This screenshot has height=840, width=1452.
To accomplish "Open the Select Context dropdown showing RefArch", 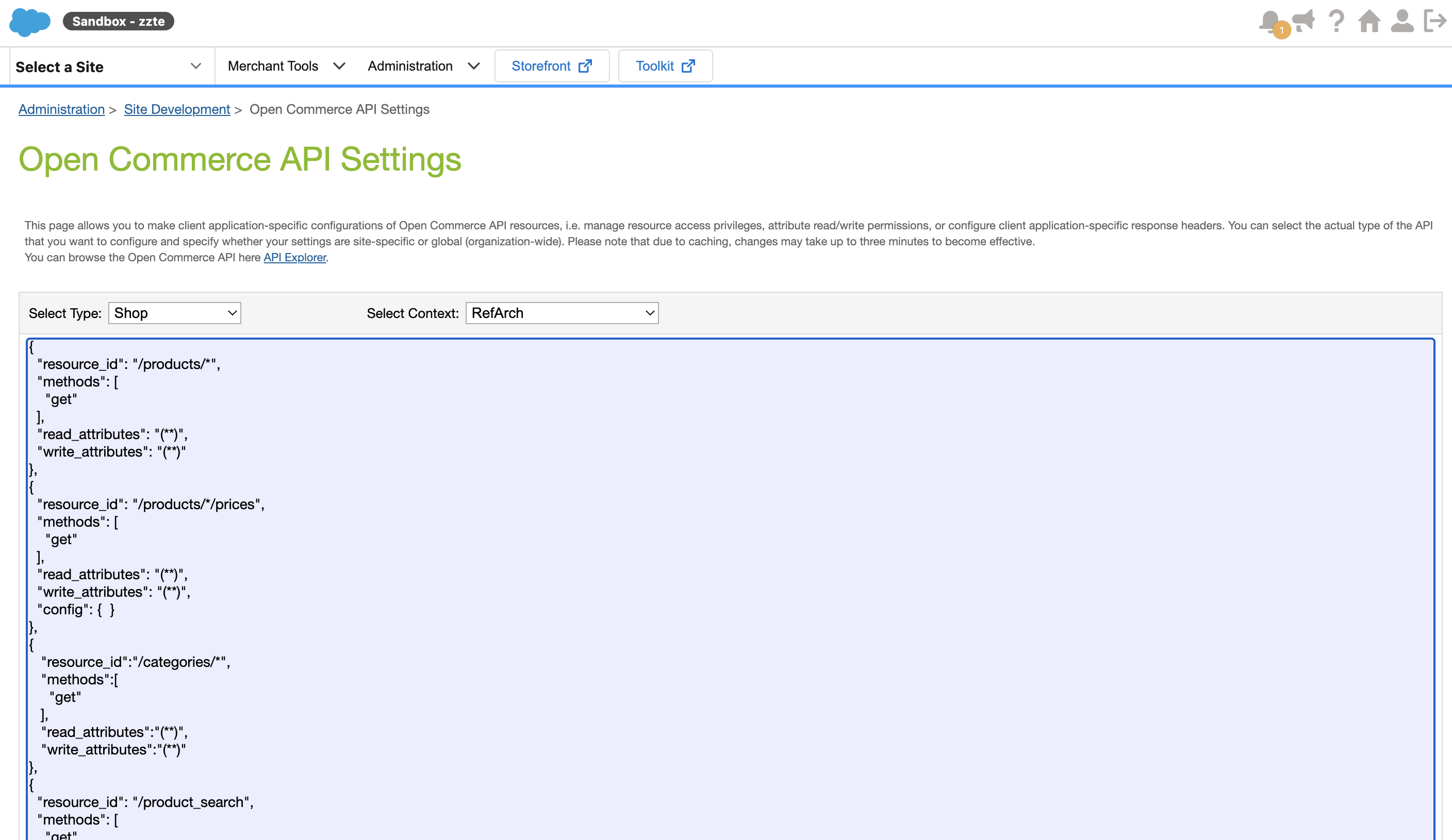I will [562, 313].
